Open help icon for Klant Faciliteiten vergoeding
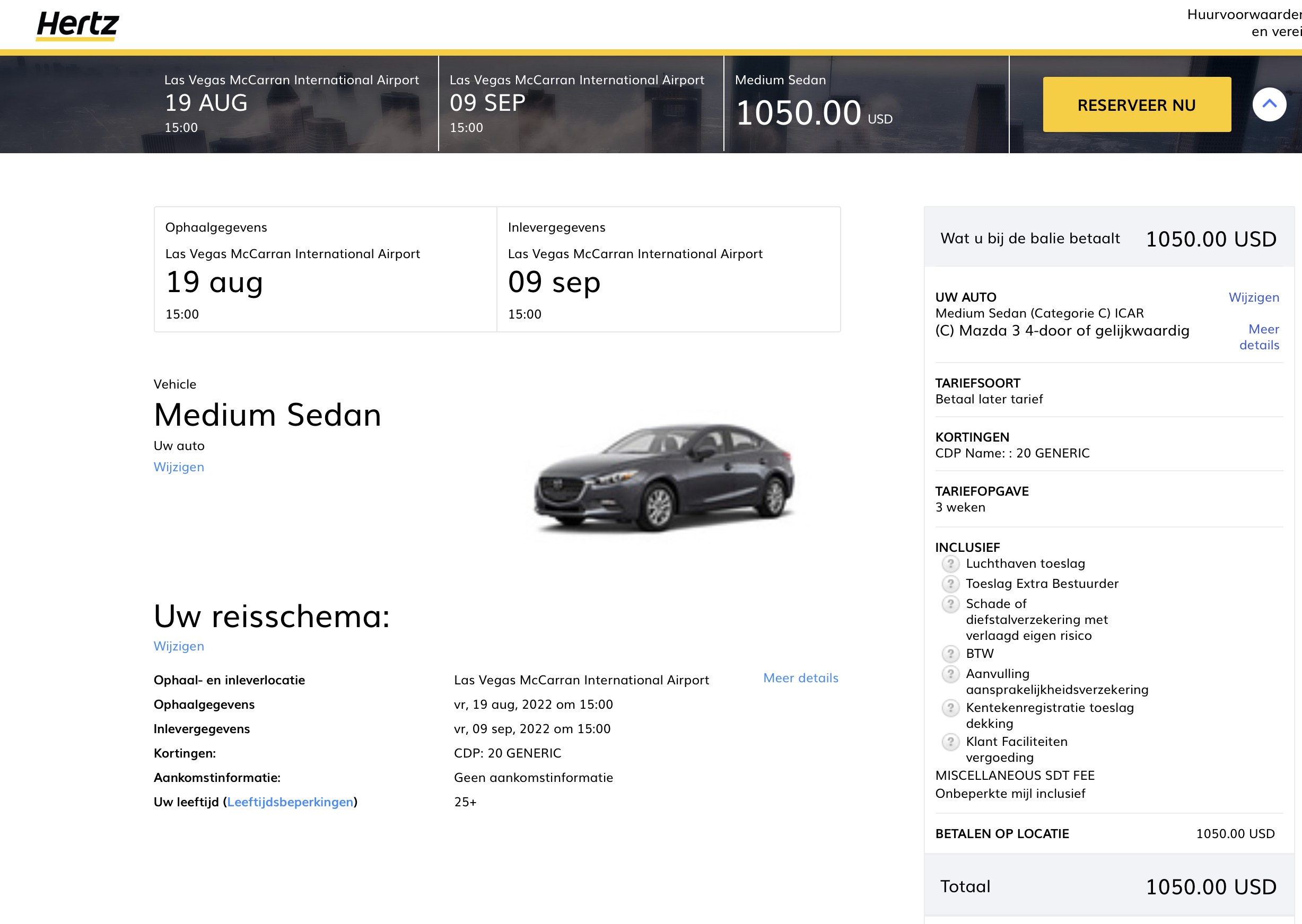 click(x=950, y=741)
